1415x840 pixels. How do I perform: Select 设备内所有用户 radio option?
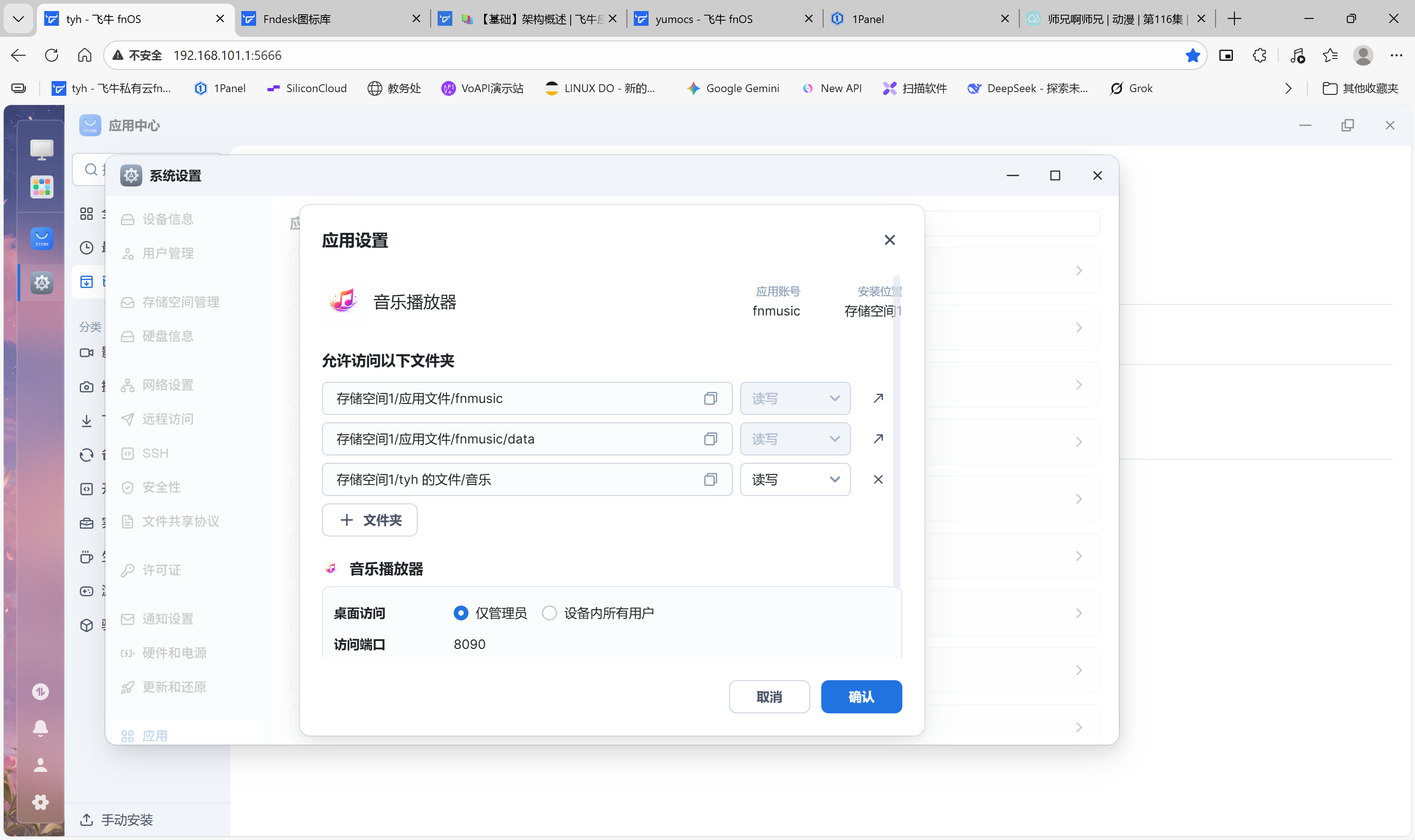[549, 613]
